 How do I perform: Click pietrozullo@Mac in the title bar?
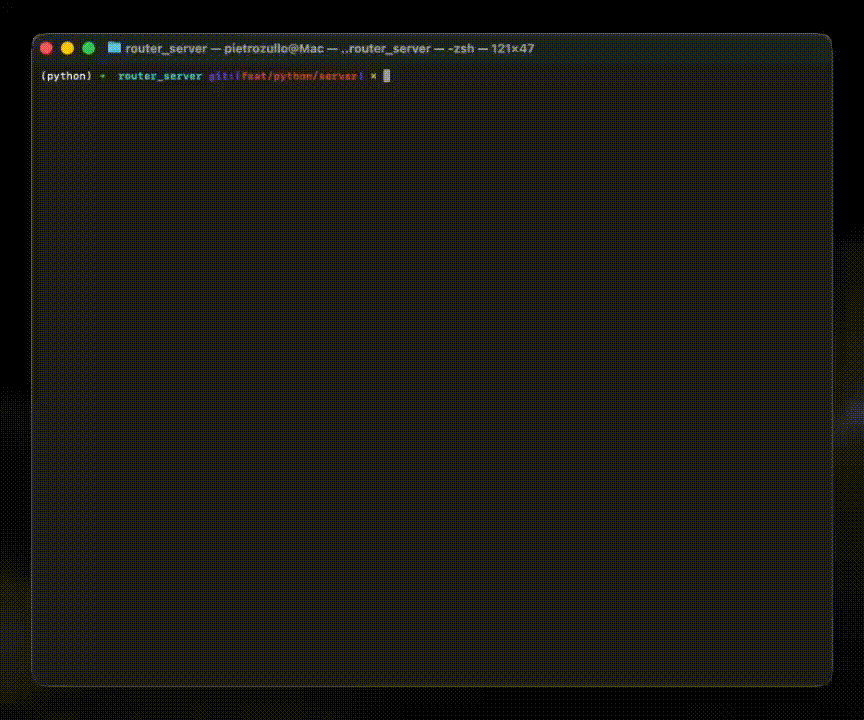274,48
